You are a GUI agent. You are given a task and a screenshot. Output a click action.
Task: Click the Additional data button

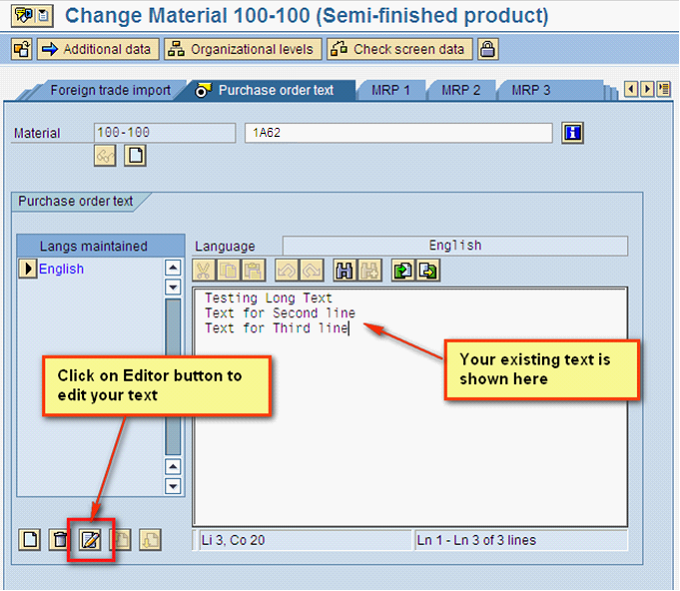pos(98,49)
